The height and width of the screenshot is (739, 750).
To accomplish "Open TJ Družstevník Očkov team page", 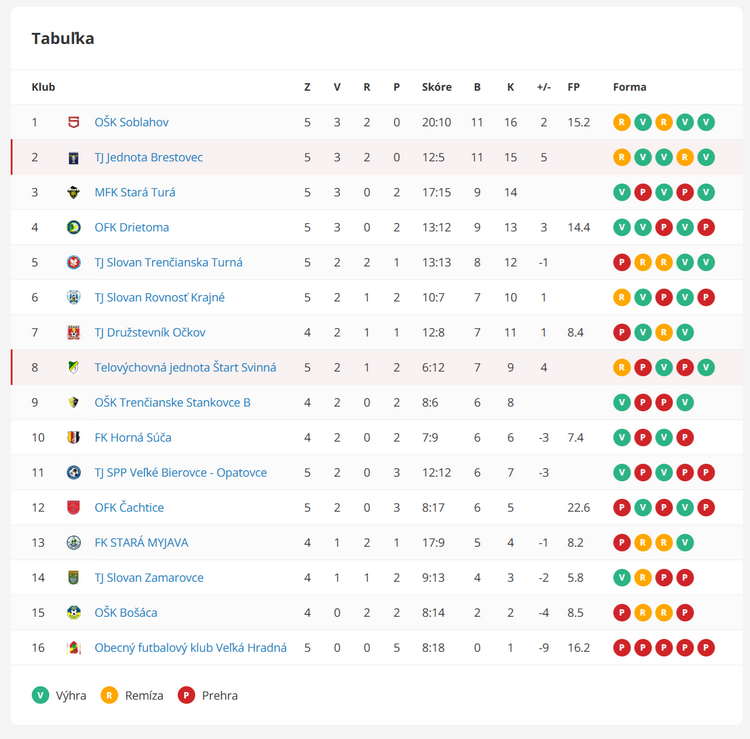I will click(x=149, y=332).
